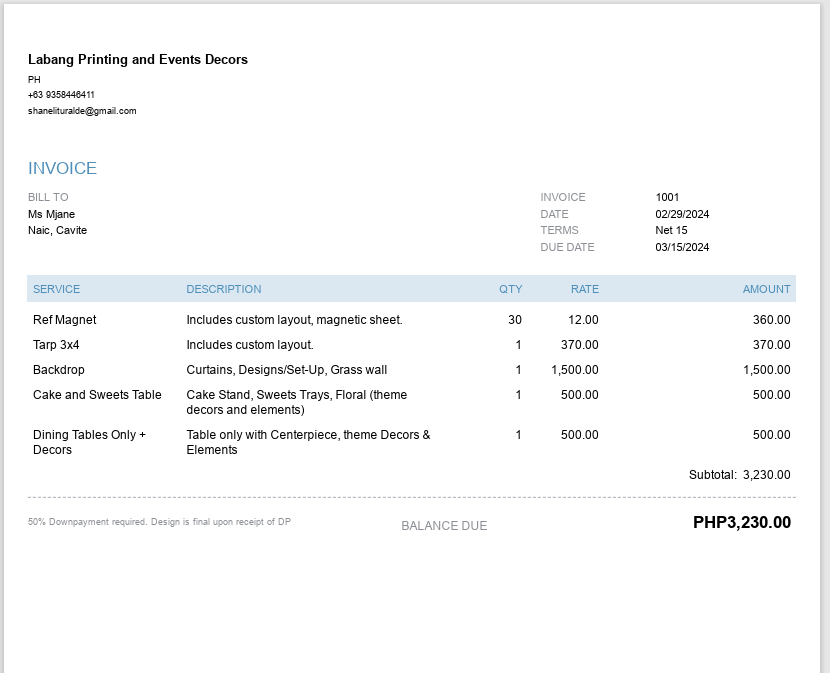
Task: Click the Naic, Cavite address line
Action: click(57, 230)
